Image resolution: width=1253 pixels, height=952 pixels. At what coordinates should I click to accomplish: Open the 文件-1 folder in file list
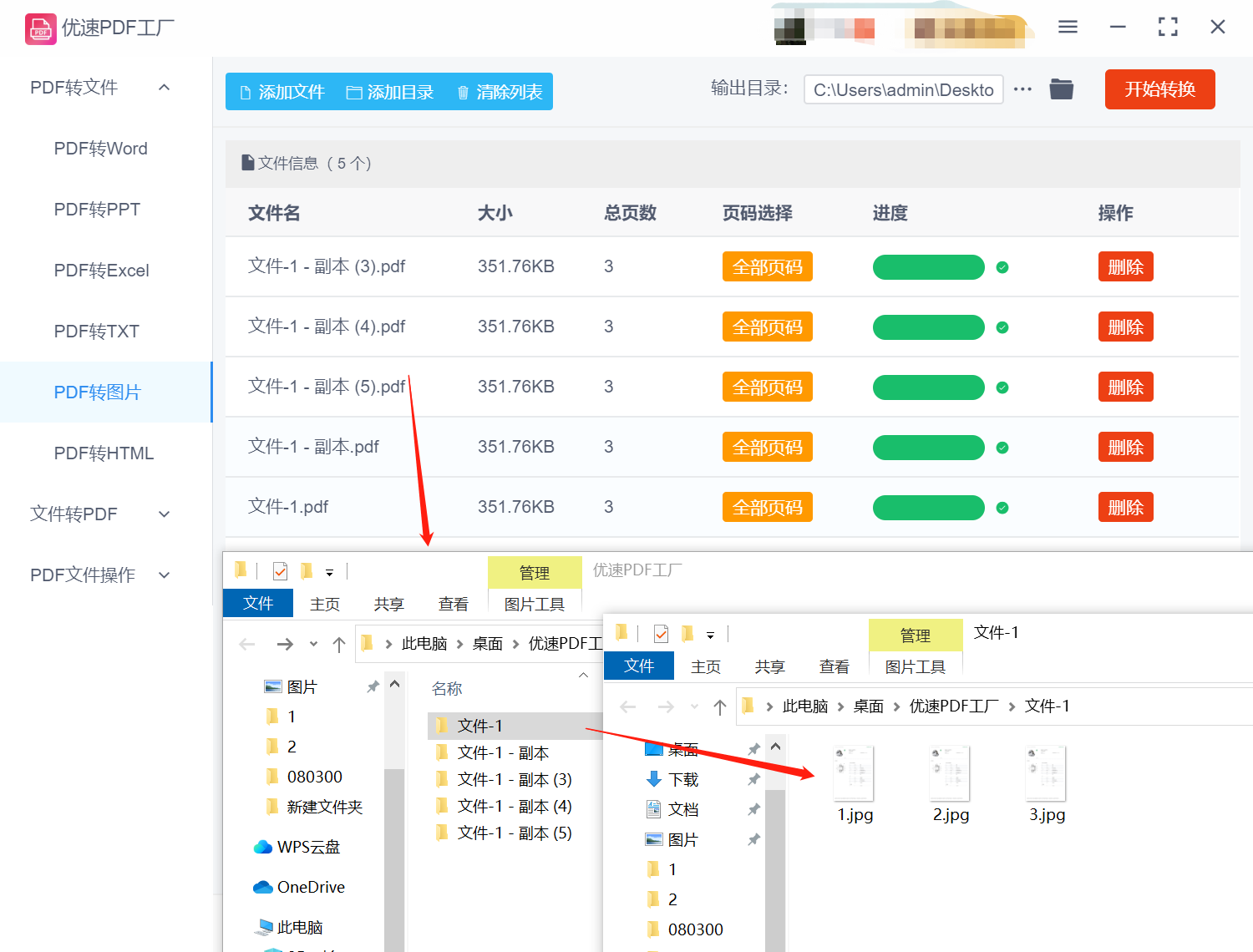(x=479, y=726)
